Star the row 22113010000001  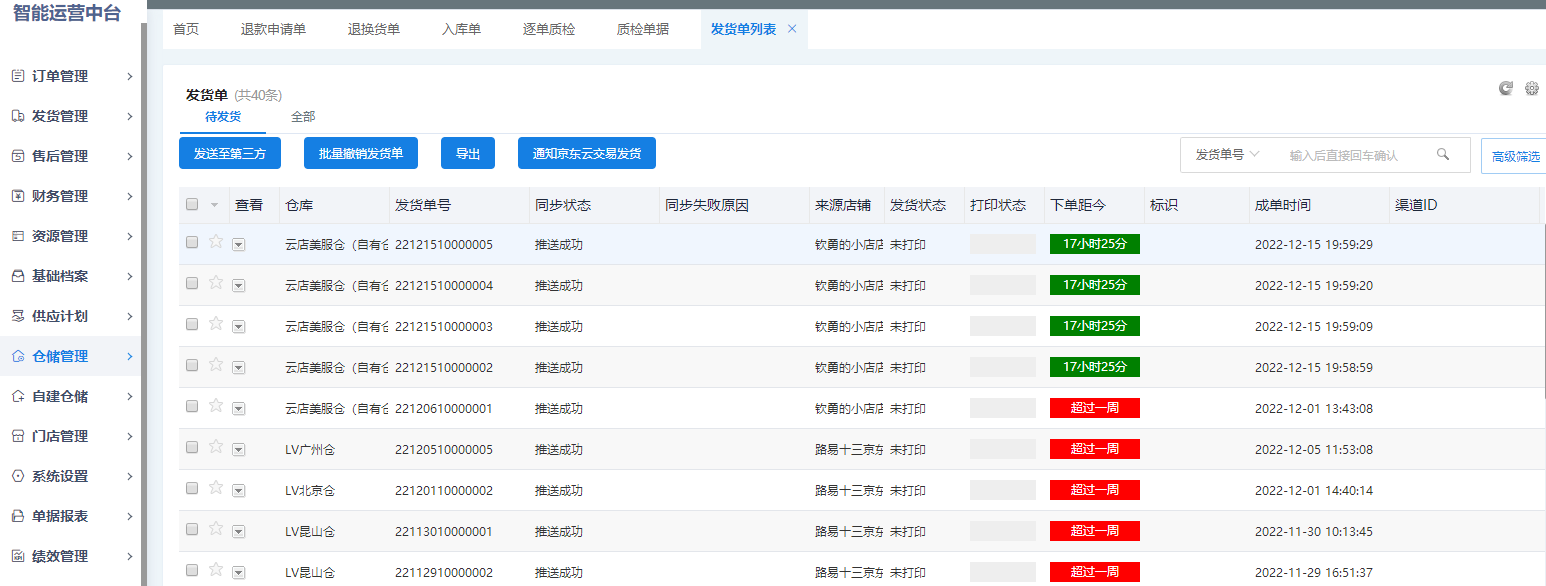[x=215, y=529]
